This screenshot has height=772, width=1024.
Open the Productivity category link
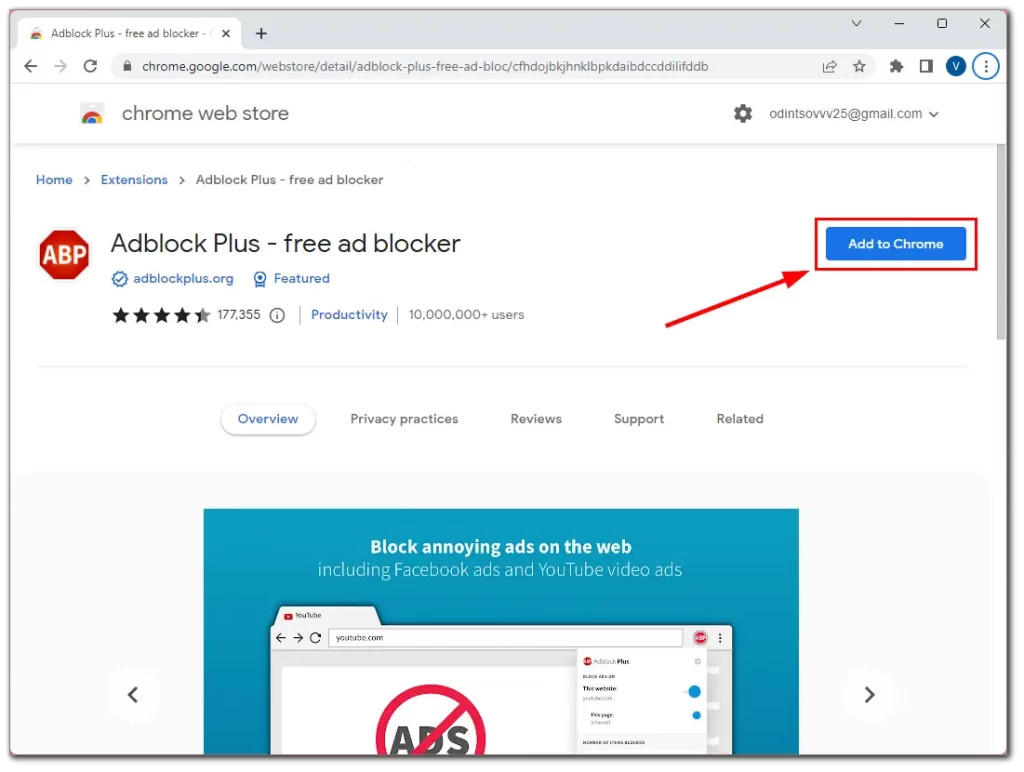click(x=349, y=315)
